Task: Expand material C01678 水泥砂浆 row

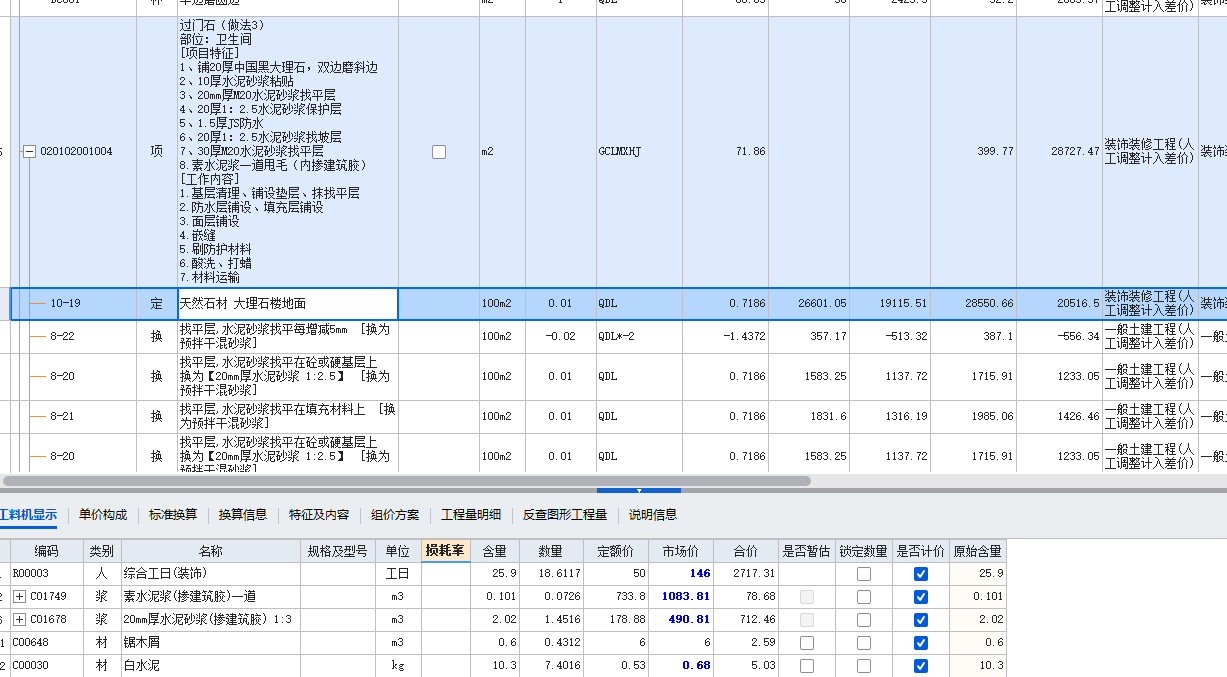Action: [20, 619]
